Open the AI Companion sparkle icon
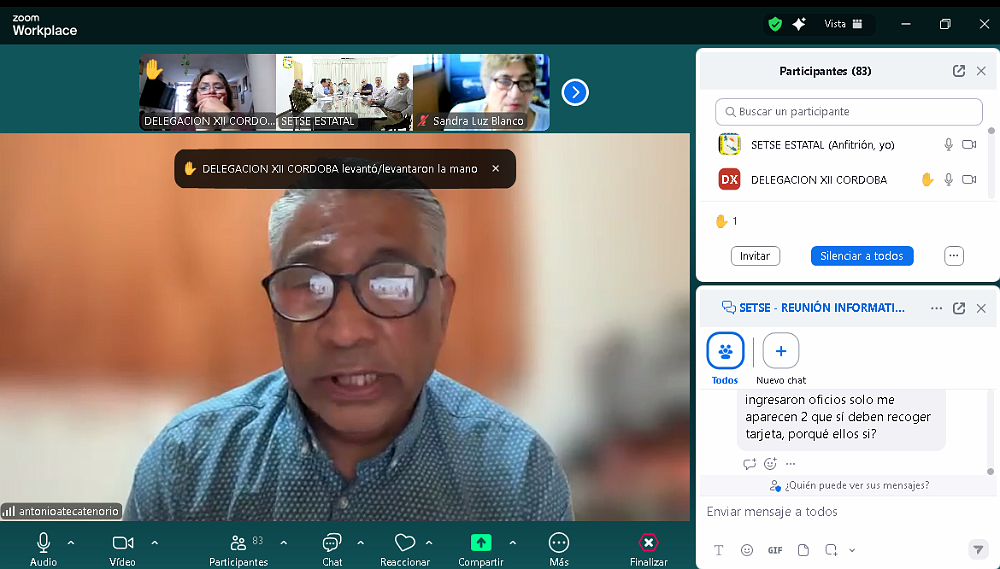Image resolution: width=1000 pixels, height=569 pixels. coord(799,24)
